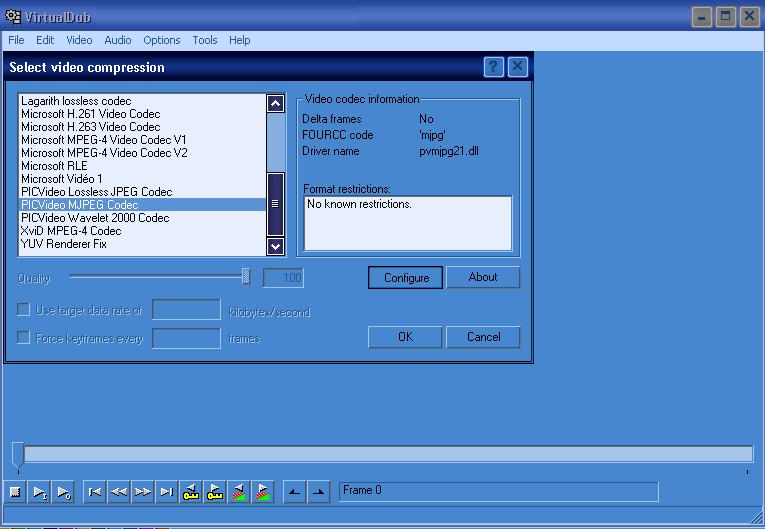Click the About button
The image size is (765, 529).
[x=483, y=277]
